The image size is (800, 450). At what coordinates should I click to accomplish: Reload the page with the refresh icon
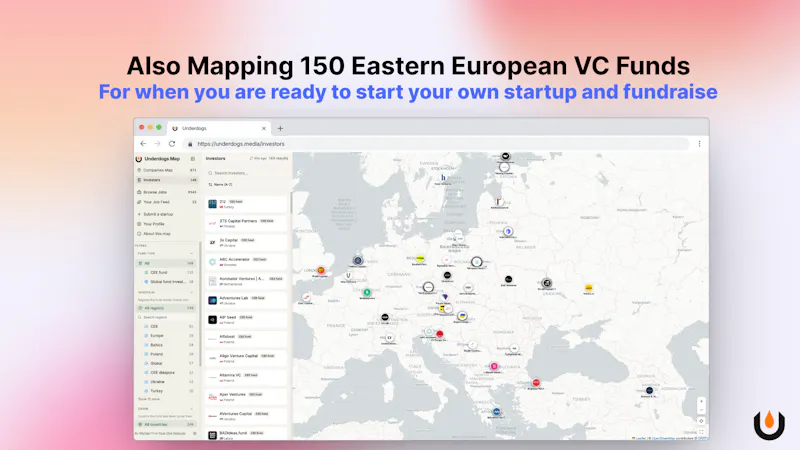point(172,144)
